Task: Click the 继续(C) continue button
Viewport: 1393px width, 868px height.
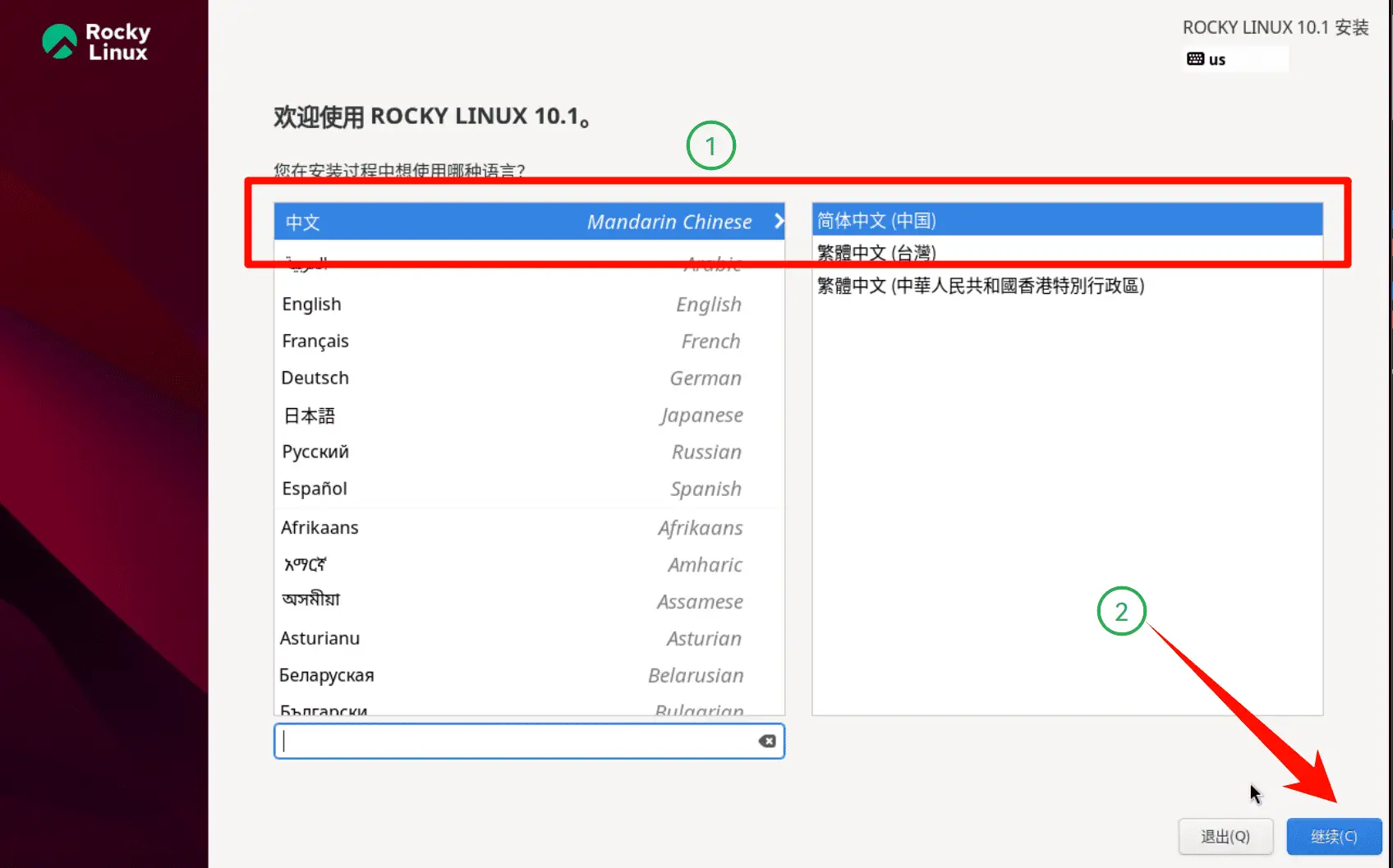Action: click(x=1334, y=837)
